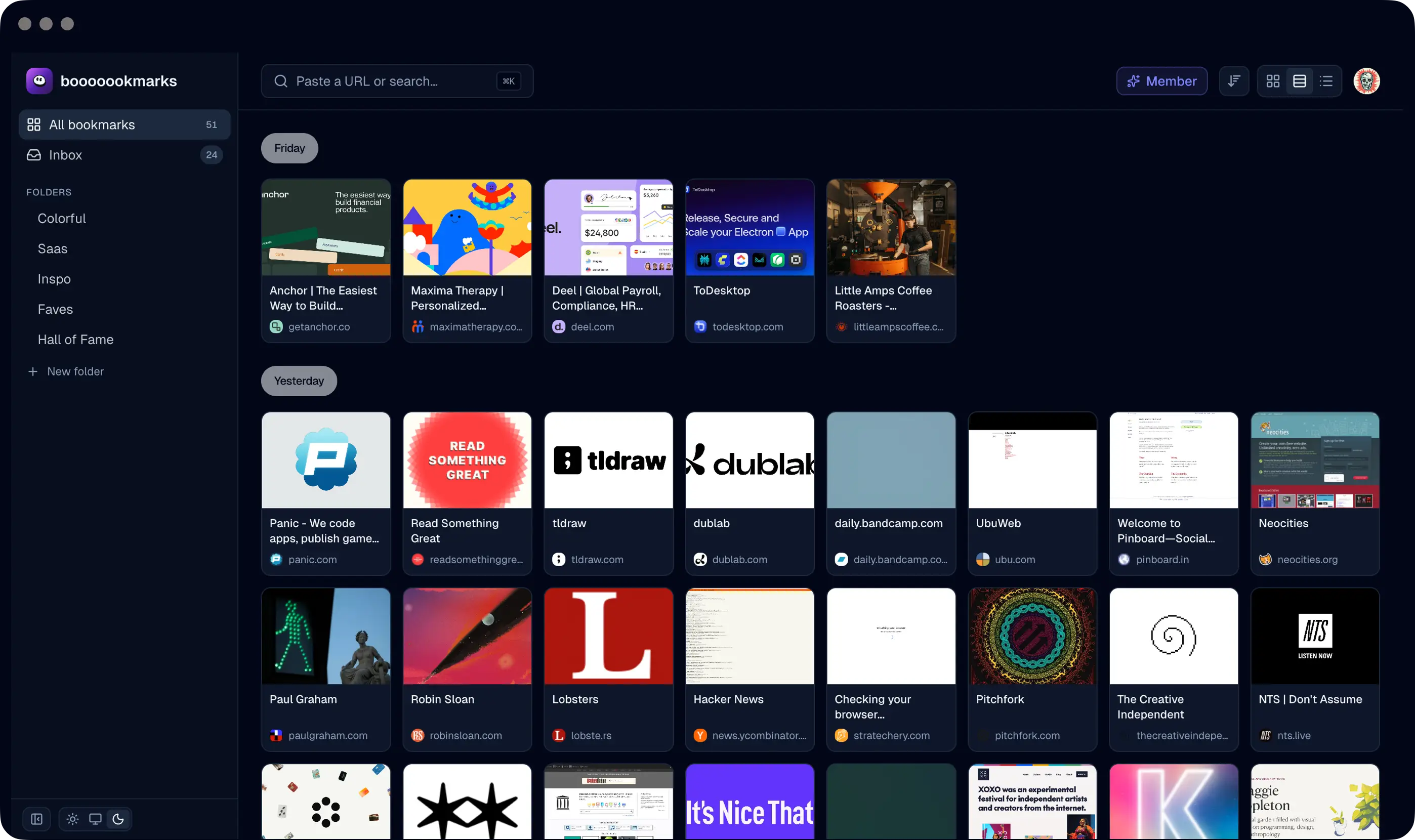Click the robinsloan.com favicon

tap(418, 735)
